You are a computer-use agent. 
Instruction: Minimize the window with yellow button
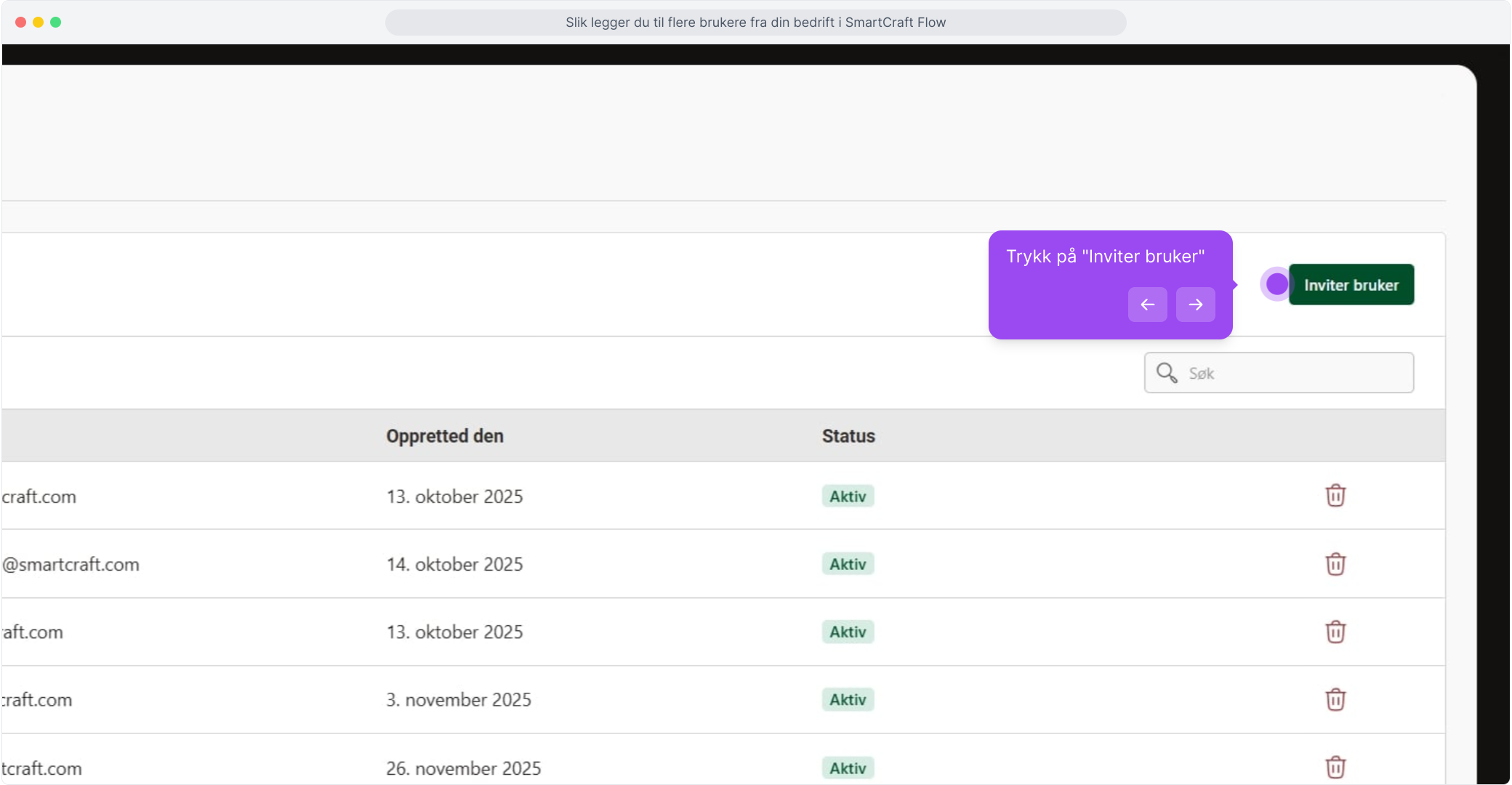click(x=38, y=23)
